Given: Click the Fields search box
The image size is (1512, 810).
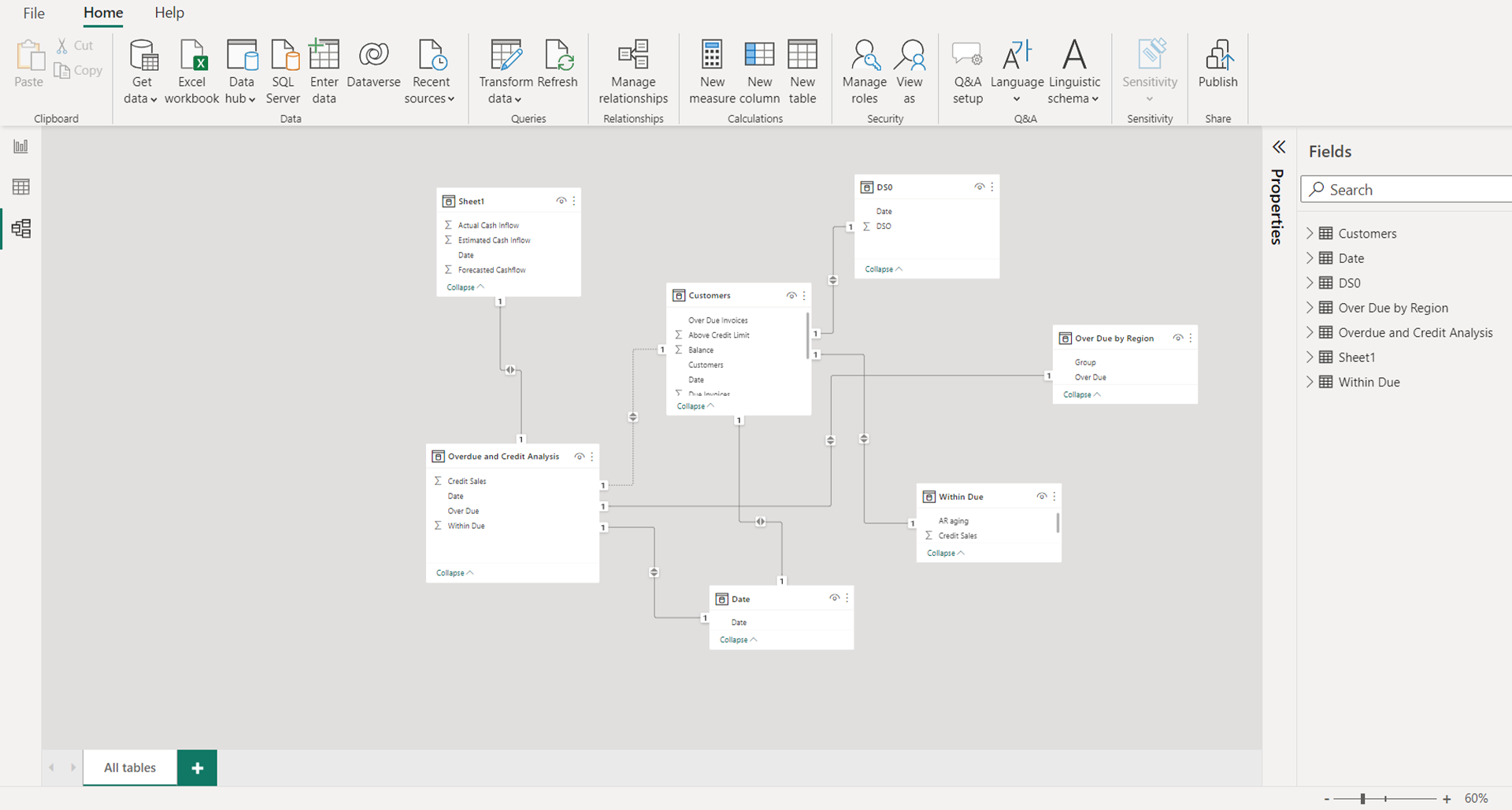Looking at the screenshot, I should tap(1407, 189).
